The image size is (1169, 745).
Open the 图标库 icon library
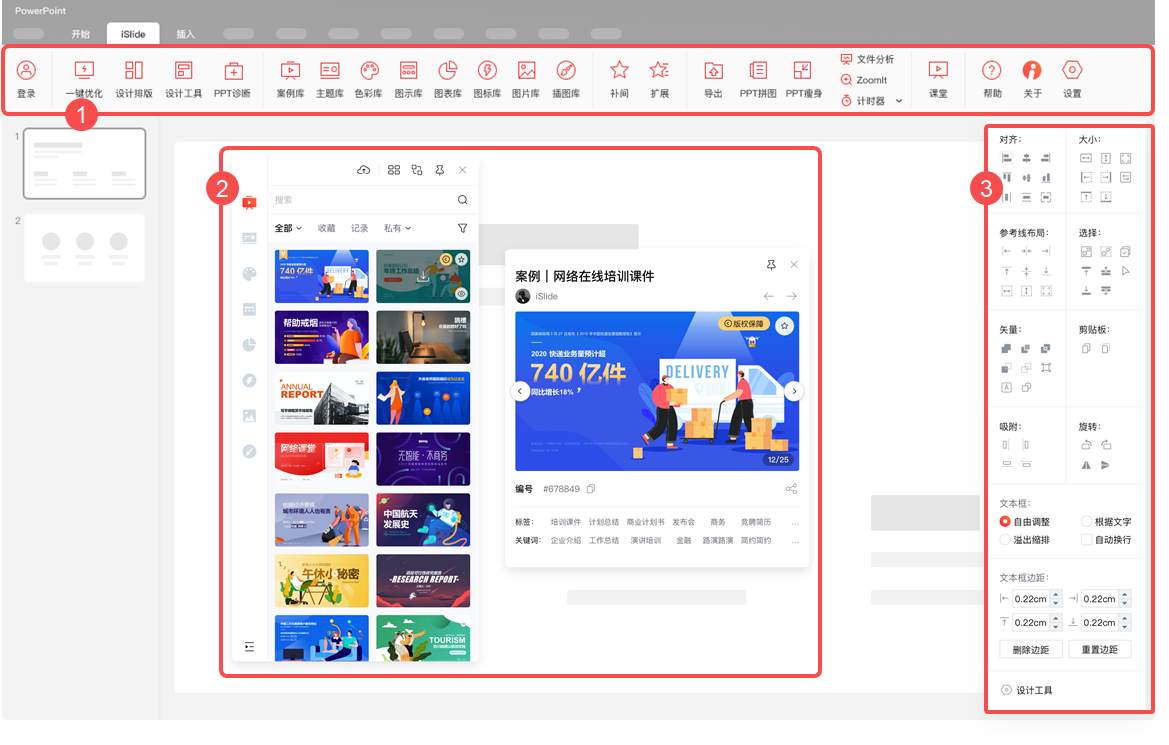click(x=488, y=79)
